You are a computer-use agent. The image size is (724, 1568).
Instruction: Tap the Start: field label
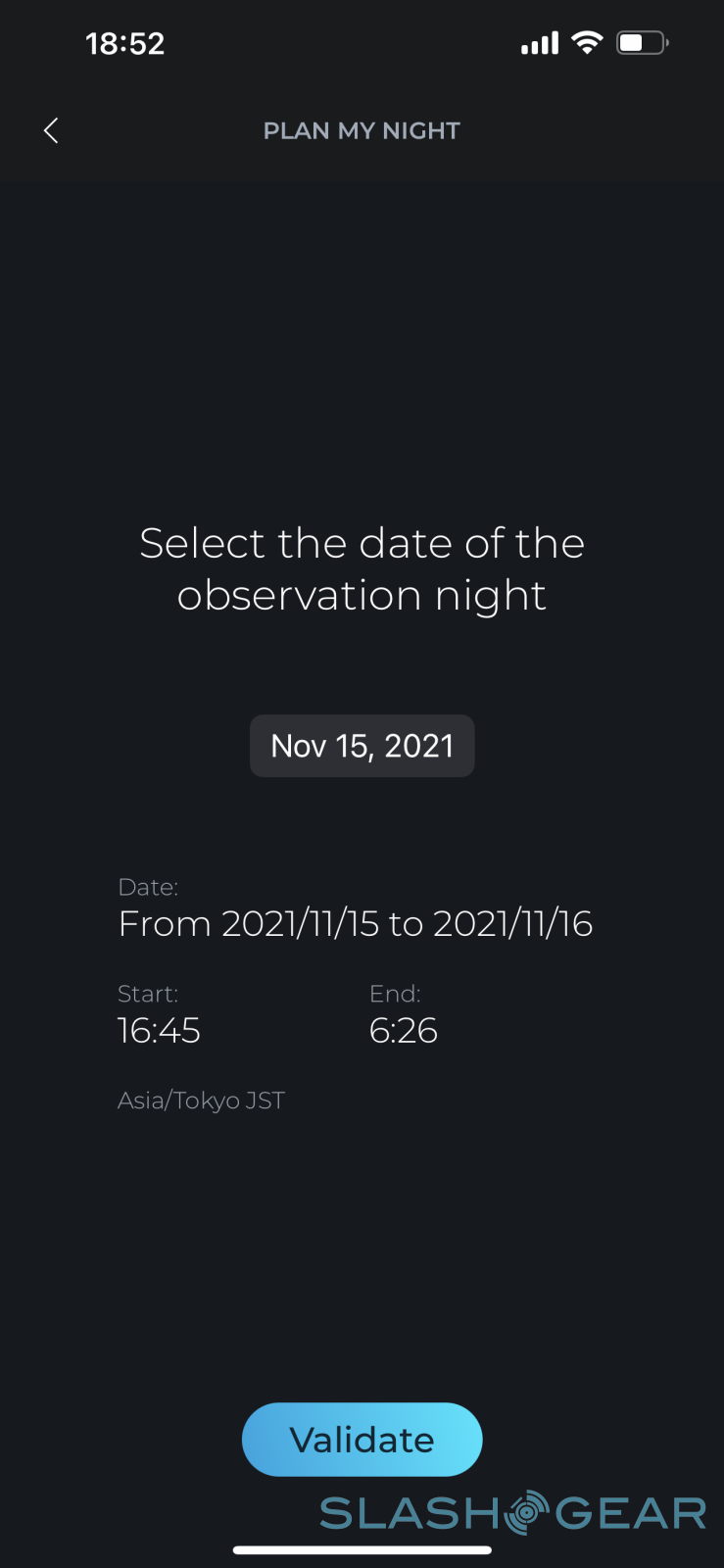pos(148,994)
